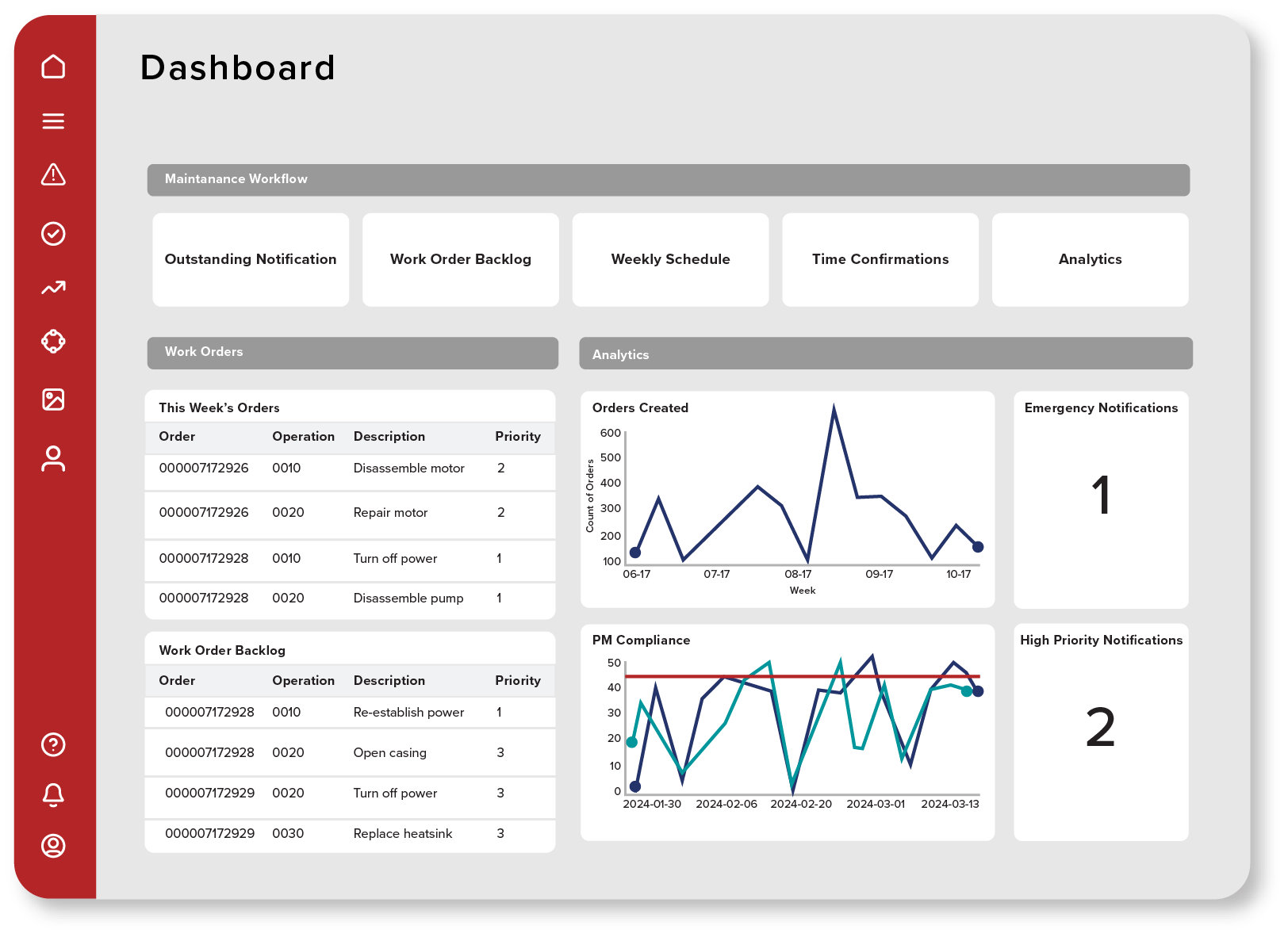Viewport: 1288px width, 937px height.
Task: Open the Analytics workflow card
Action: 1090,259
